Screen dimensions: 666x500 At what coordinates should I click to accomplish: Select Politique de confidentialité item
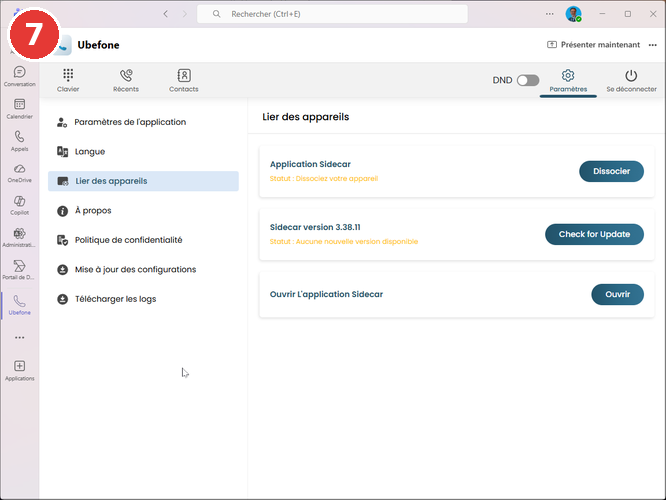(143, 240)
